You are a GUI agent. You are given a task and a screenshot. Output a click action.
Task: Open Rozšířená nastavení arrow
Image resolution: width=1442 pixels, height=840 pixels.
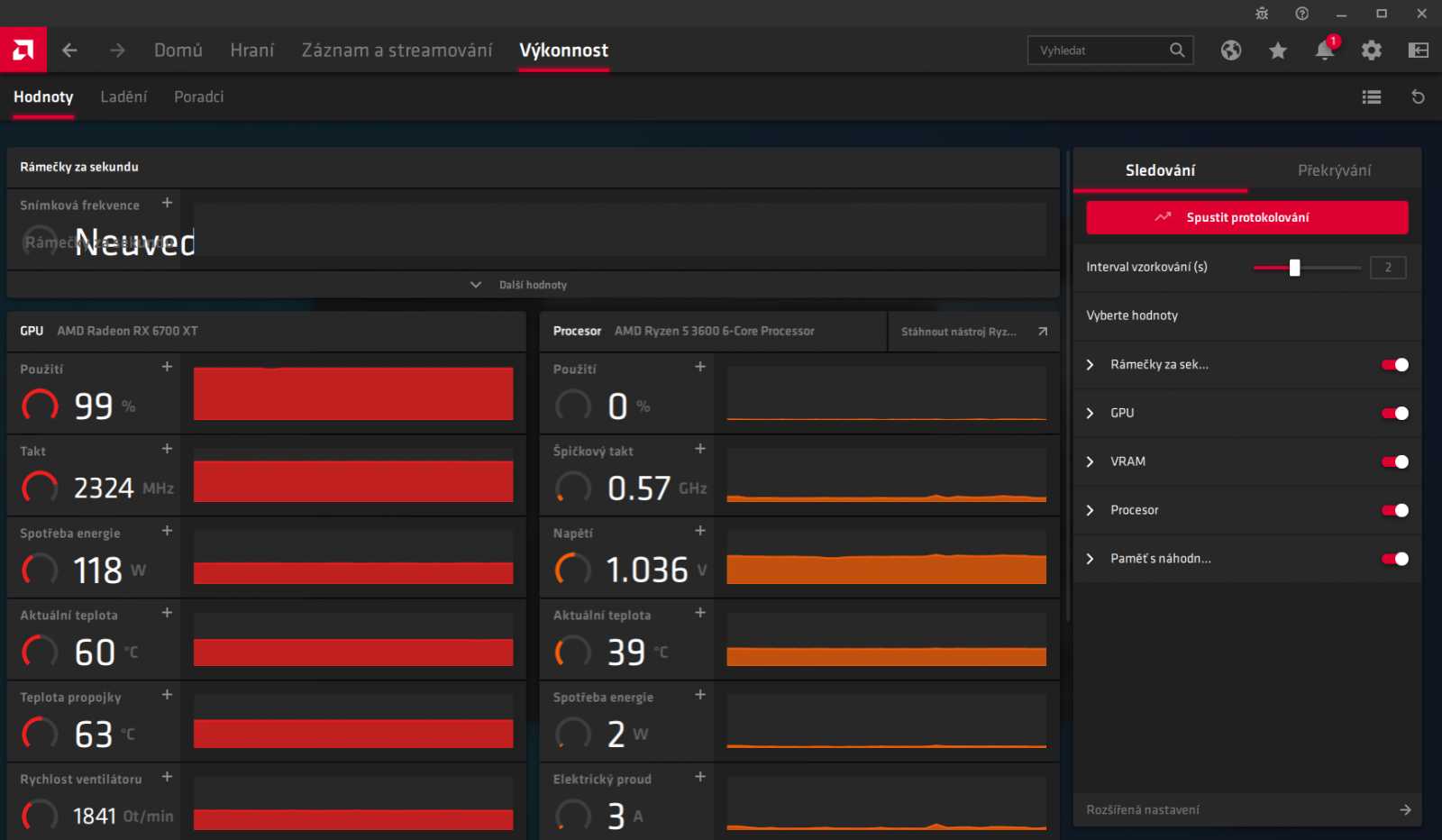tap(1405, 810)
